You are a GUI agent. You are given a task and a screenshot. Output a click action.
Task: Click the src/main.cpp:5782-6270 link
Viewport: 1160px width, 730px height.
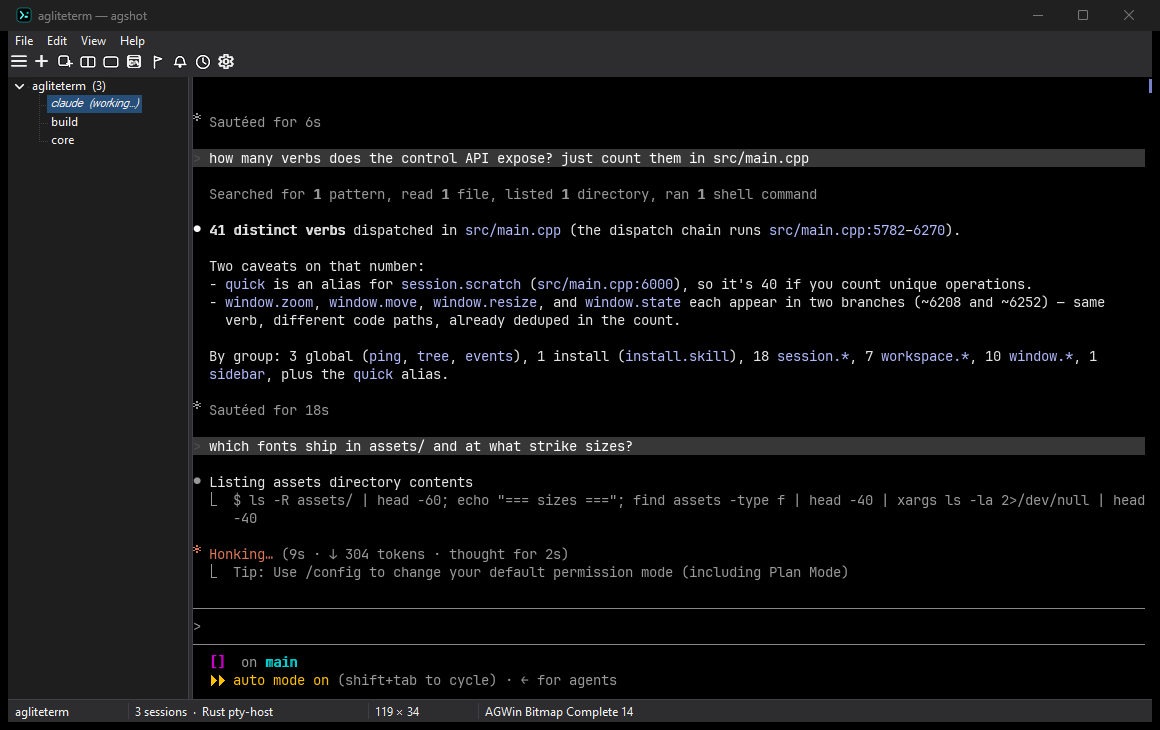click(x=857, y=231)
